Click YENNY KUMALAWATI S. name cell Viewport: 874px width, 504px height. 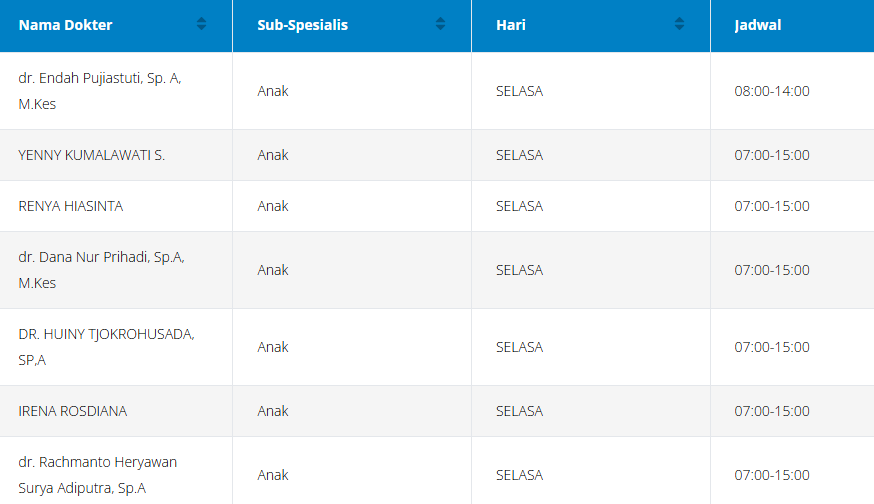click(x=91, y=155)
